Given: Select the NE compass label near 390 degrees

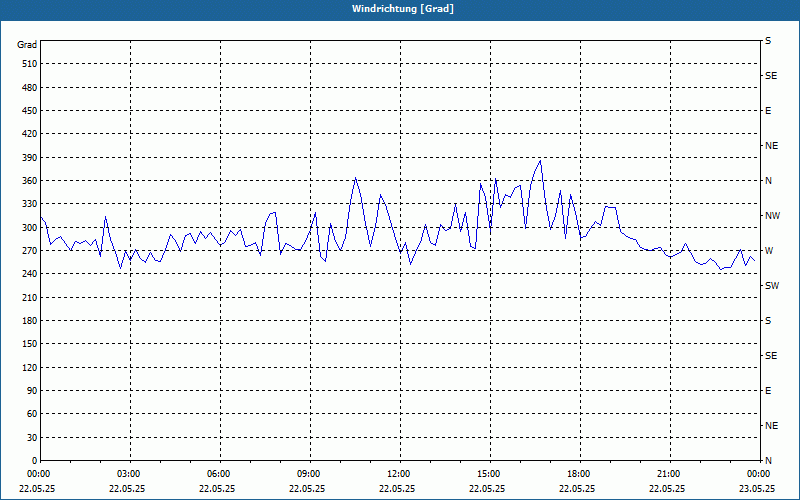Looking at the screenshot, I should point(771,146).
